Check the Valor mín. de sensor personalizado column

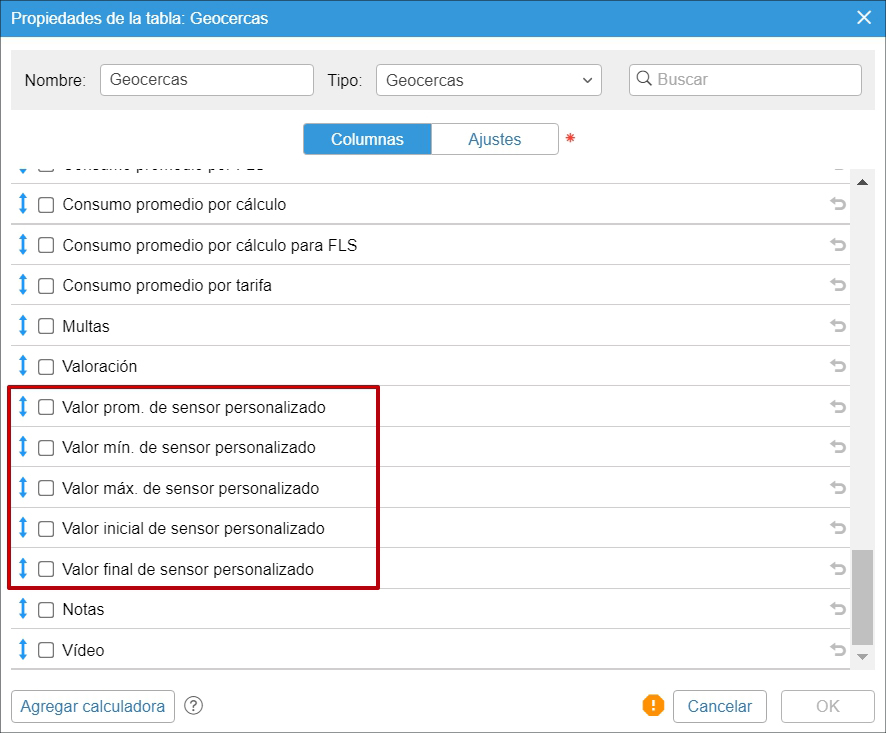coord(46,447)
